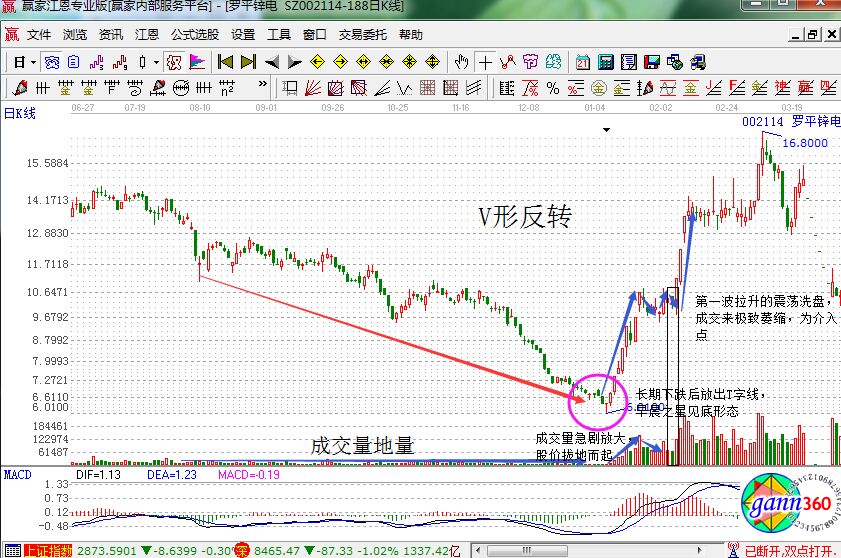Jump to first bar with skip-start arrow

click(x=225, y=62)
